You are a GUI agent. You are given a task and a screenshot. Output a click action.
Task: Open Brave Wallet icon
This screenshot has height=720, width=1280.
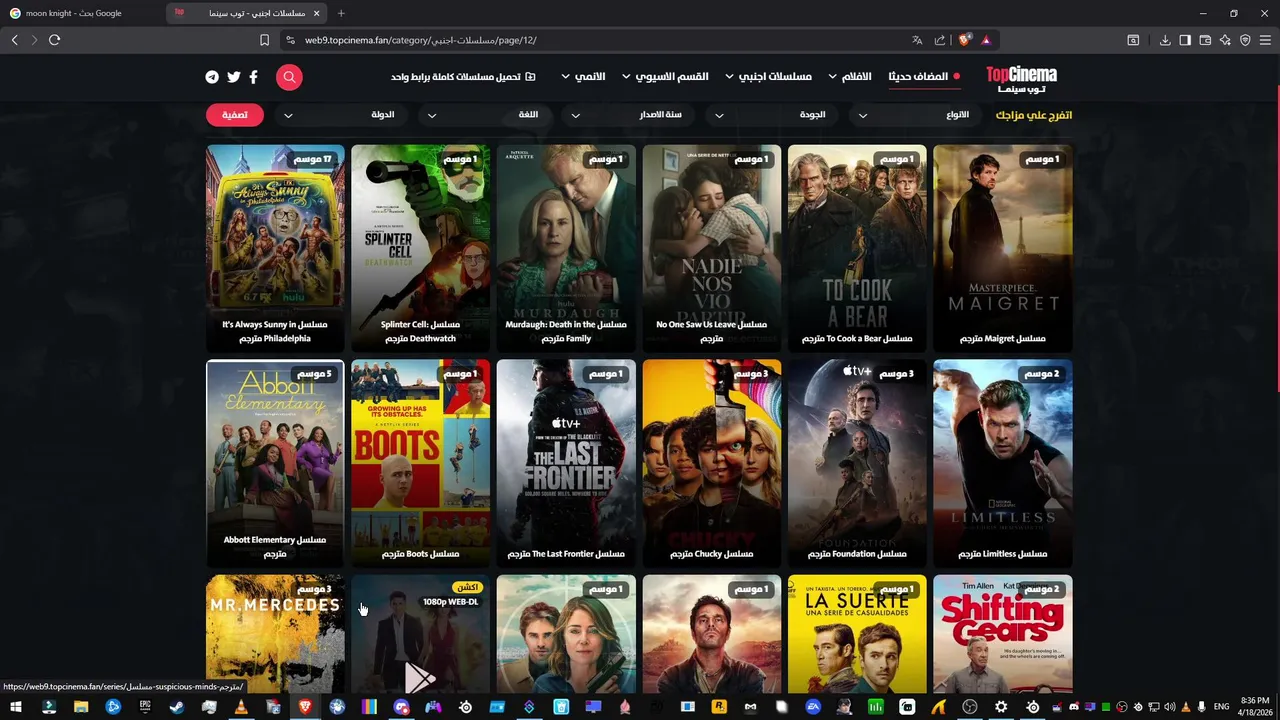(x=1205, y=40)
